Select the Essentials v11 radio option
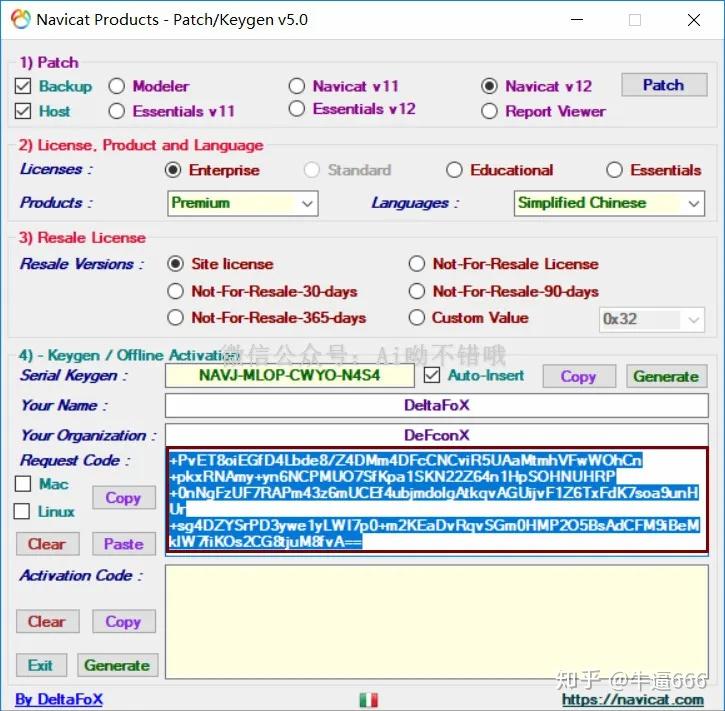This screenshot has height=711, width=725. point(117,111)
